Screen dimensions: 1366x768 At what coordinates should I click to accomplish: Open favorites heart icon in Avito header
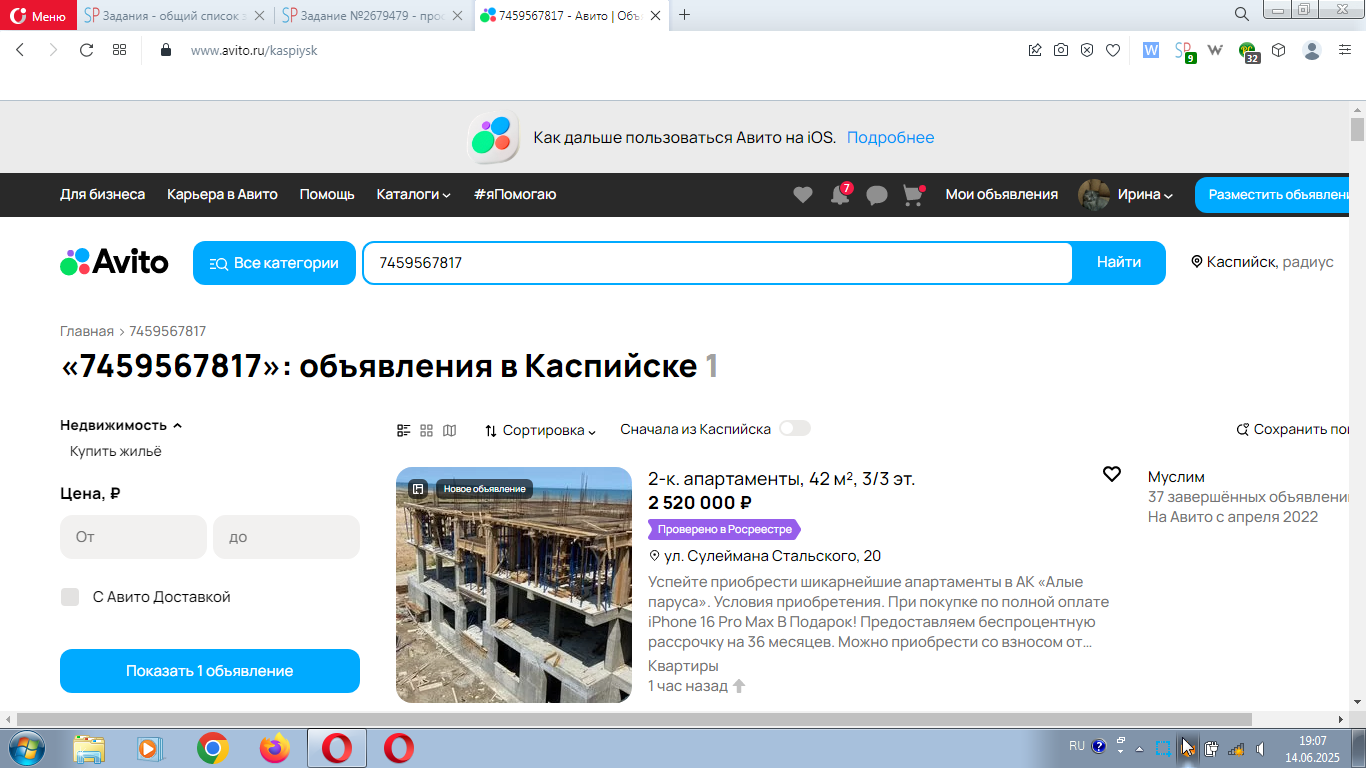click(x=803, y=195)
